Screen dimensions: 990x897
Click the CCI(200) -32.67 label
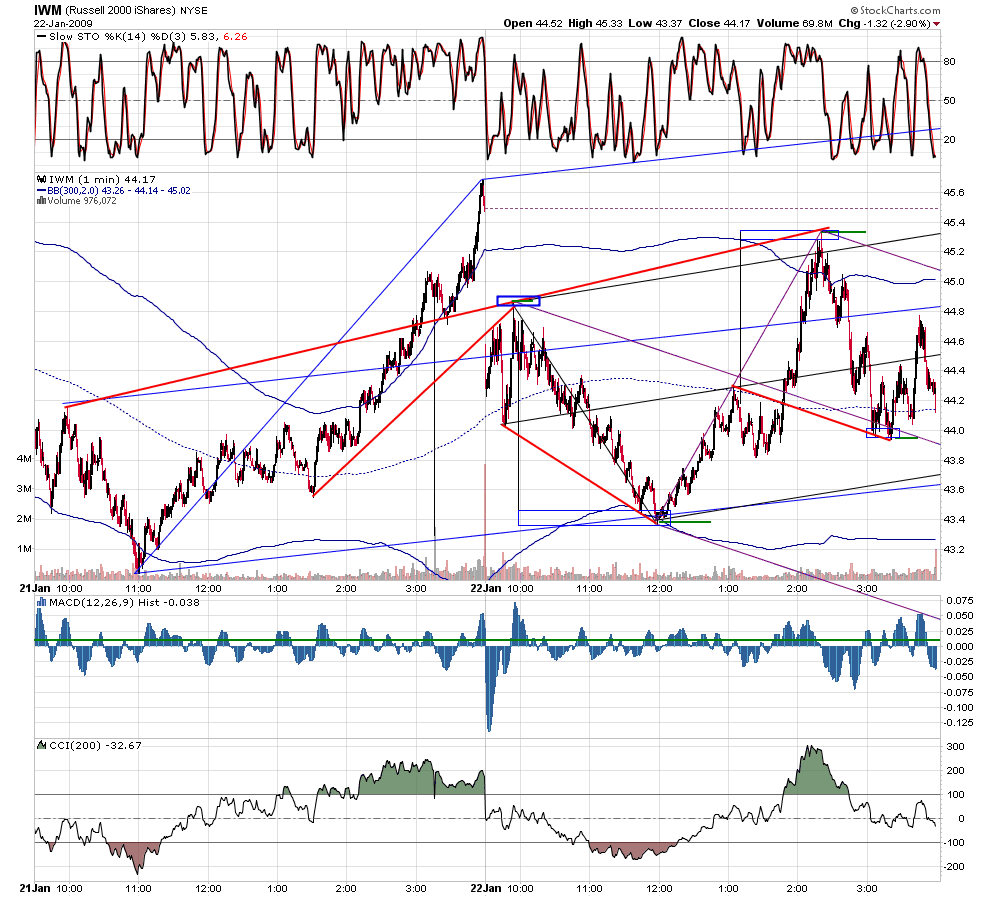click(95, 746)
